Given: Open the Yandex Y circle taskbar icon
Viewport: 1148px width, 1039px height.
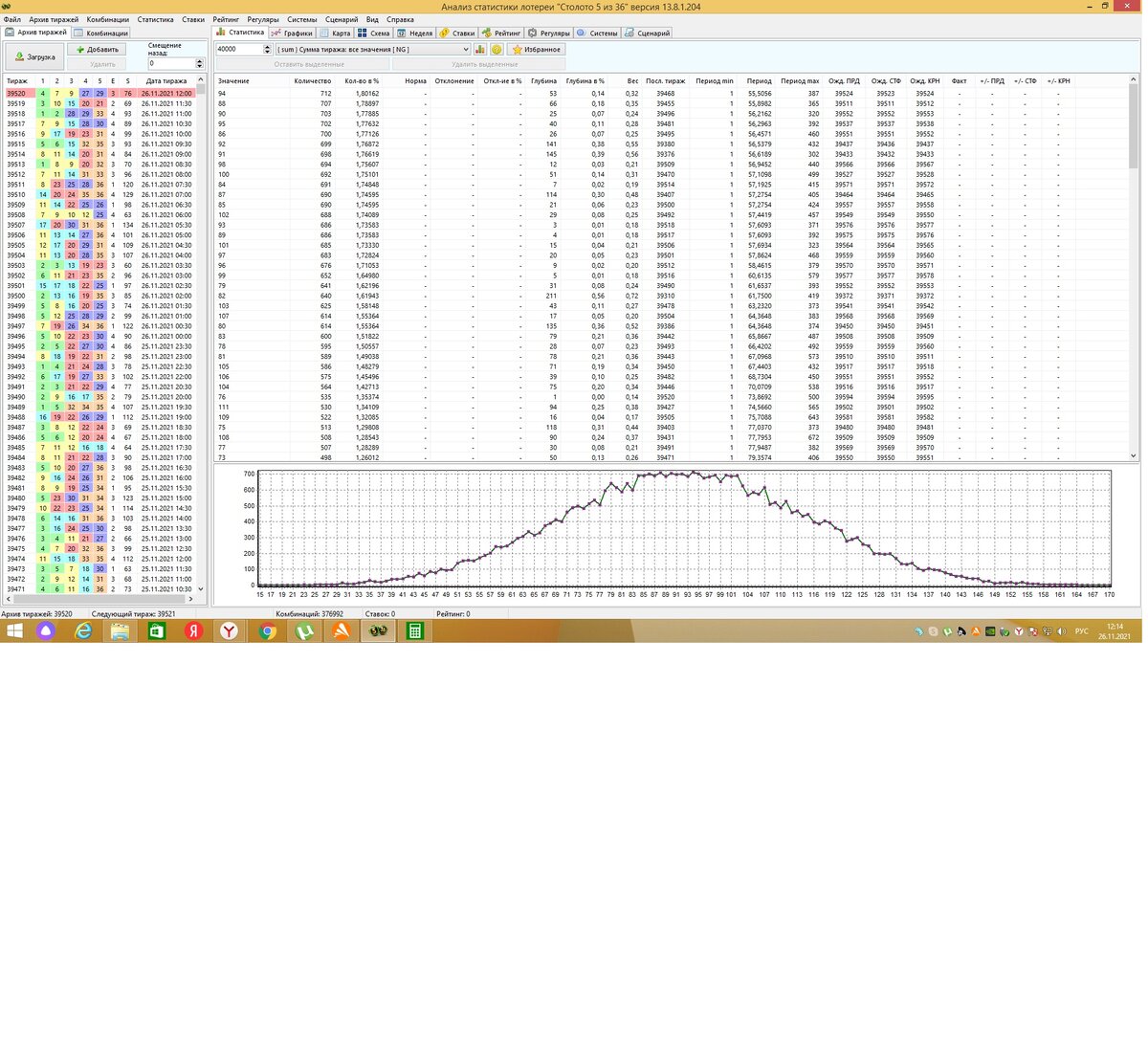Looking at the screenshot, I should pos(231,630).
